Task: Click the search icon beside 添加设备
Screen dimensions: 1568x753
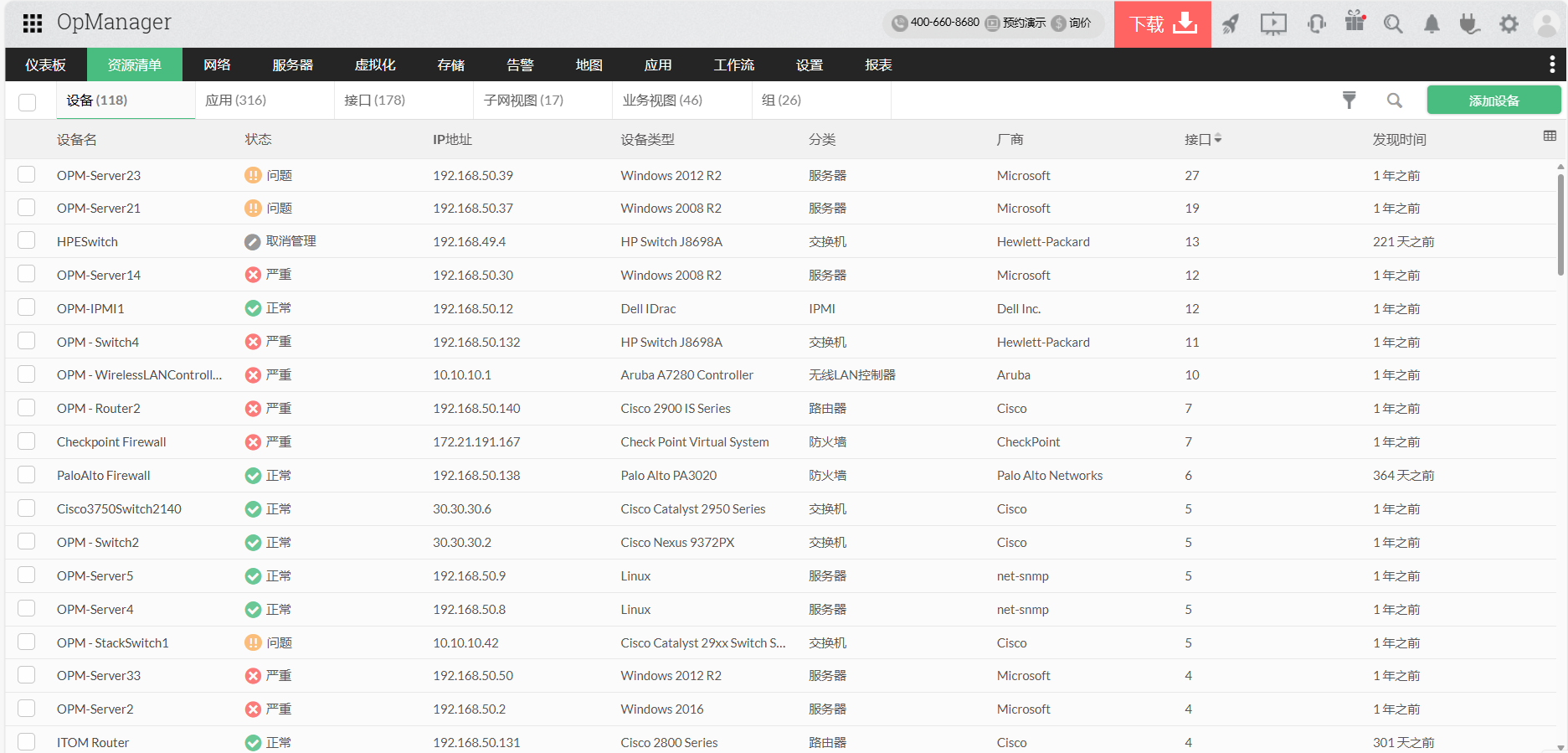Action: (x=1394, y=101)
